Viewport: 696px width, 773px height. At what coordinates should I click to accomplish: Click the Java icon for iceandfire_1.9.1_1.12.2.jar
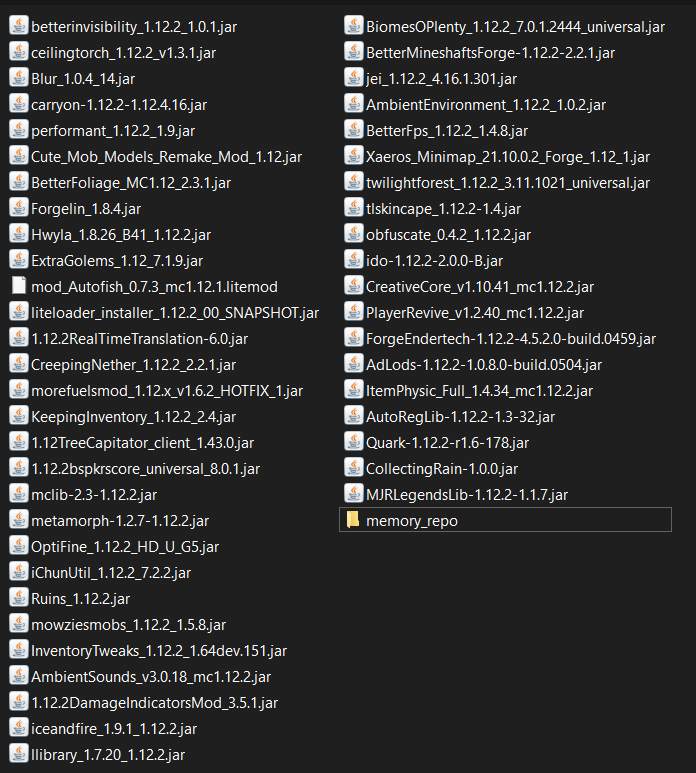[18, 728]
